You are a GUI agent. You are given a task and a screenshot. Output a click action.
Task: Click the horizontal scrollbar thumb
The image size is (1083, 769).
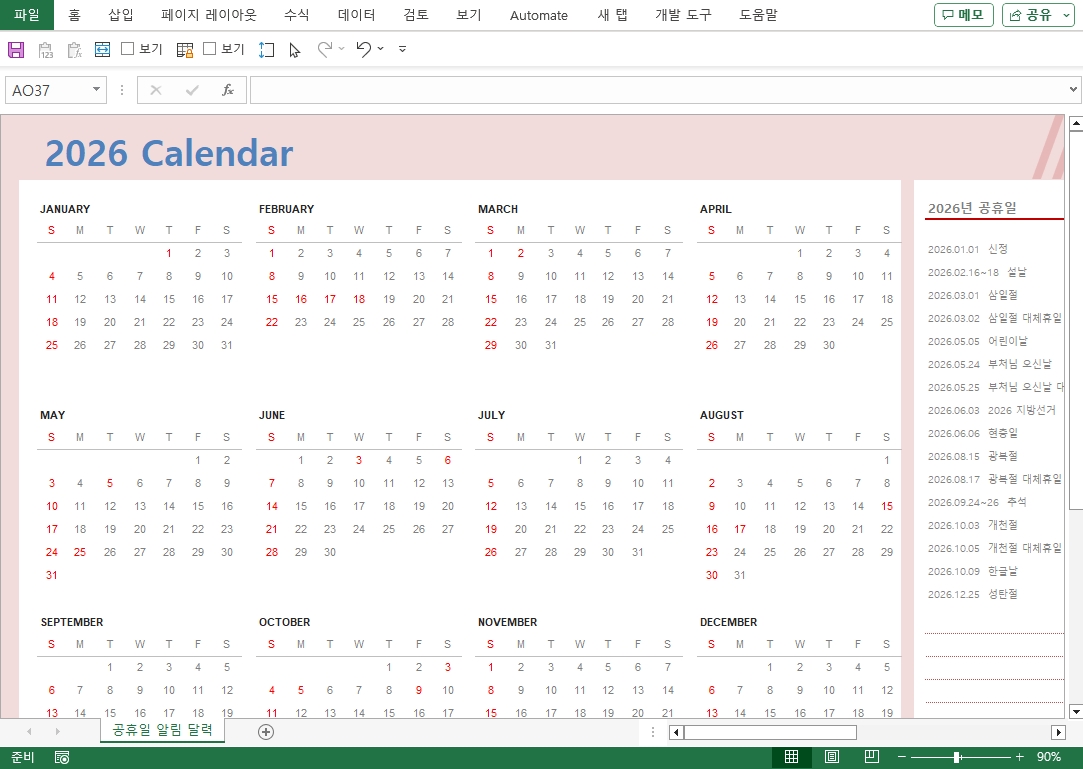[x=770, y=732]
